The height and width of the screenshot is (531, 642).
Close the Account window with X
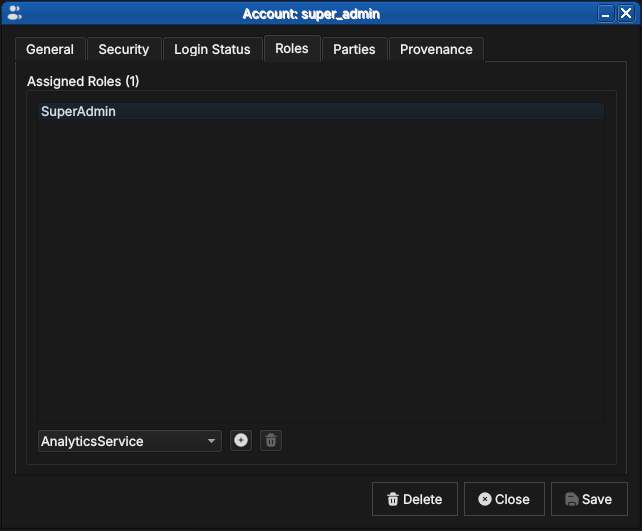(x=626, y=14)
